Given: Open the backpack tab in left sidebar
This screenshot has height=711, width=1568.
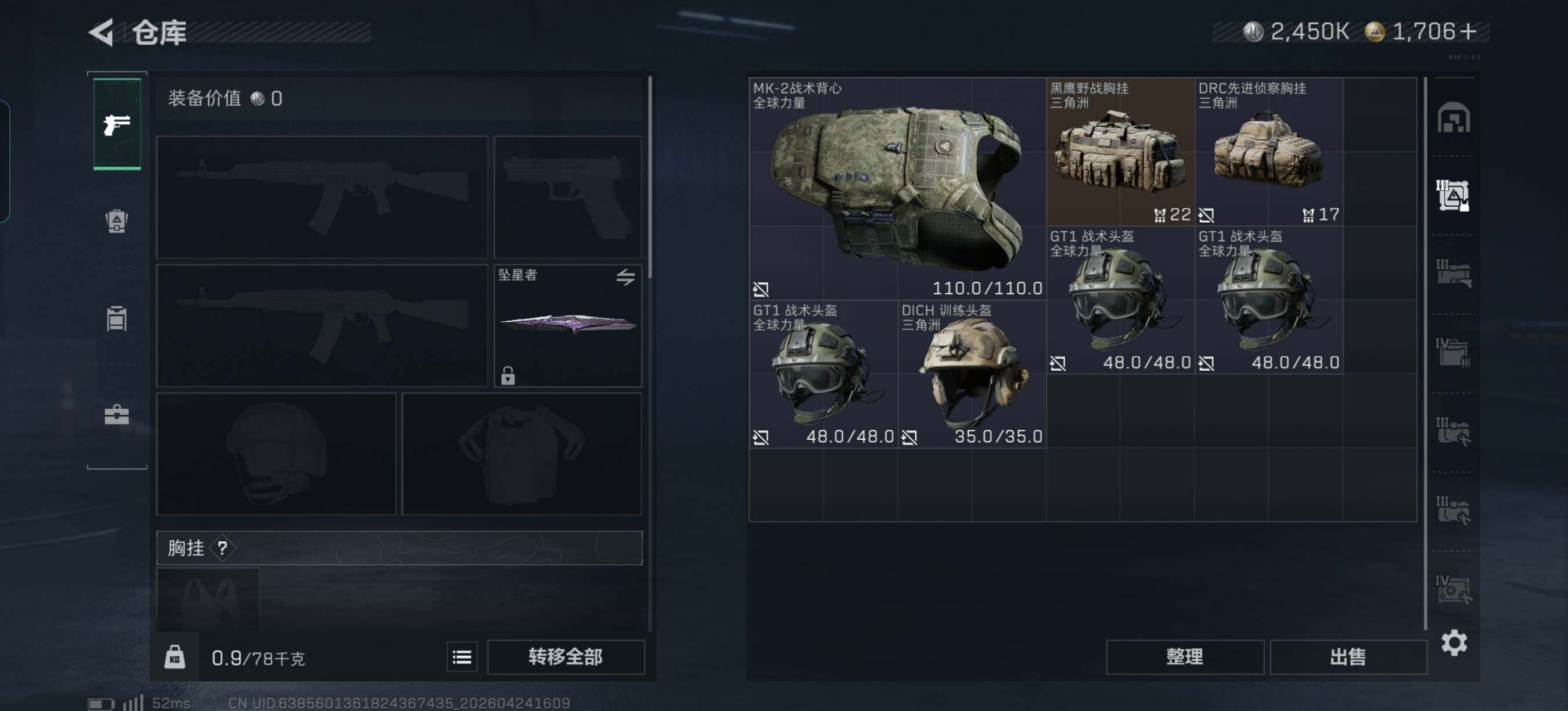Looking at the screenshot, I should (x=116, y=221).
